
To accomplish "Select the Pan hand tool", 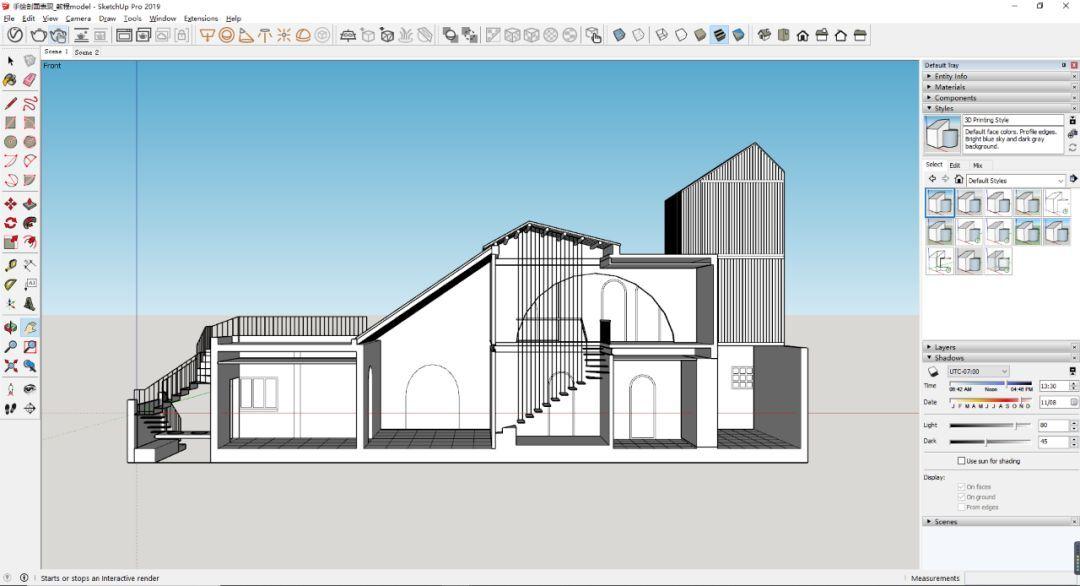I will pyautogui.click(x=29, y=328).
